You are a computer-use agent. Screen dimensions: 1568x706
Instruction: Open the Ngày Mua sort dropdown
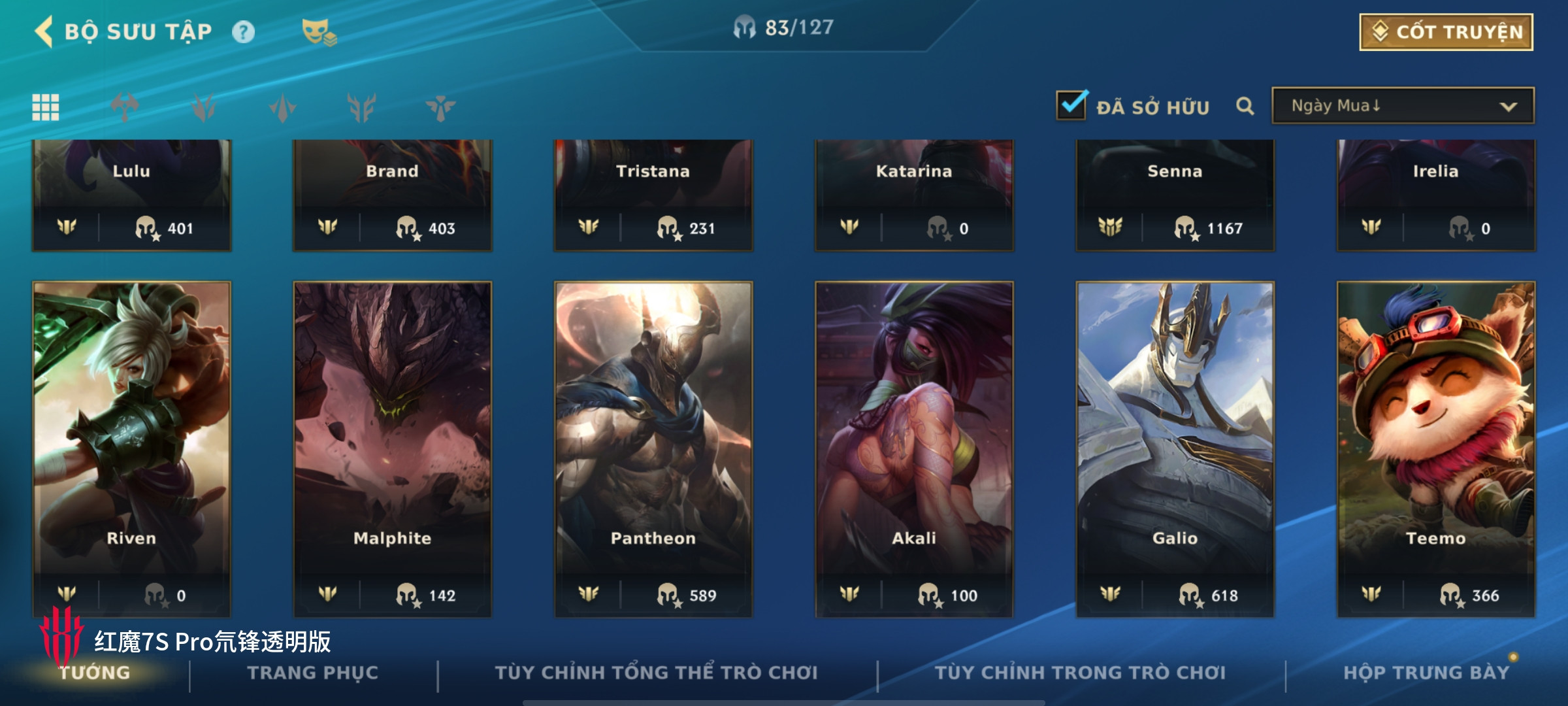click(x=1403, y=105)
